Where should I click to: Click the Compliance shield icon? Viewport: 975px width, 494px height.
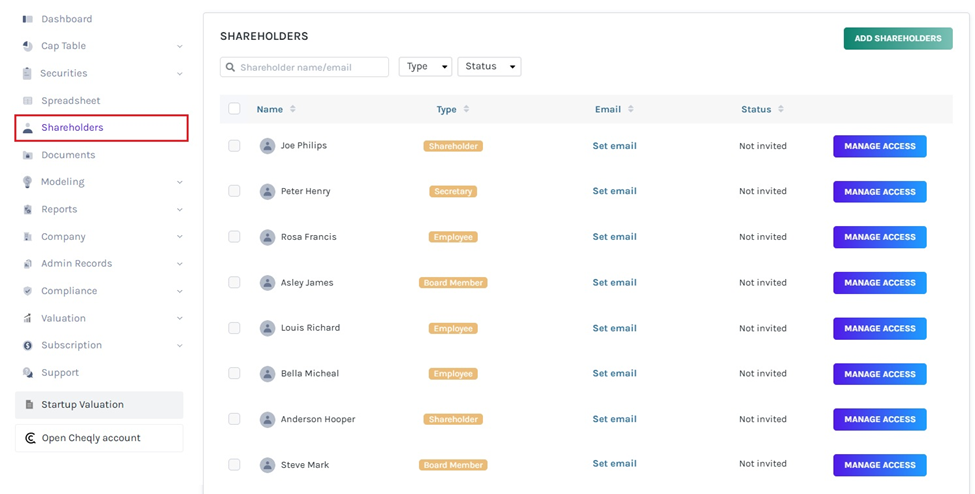(x=28, y=291)
